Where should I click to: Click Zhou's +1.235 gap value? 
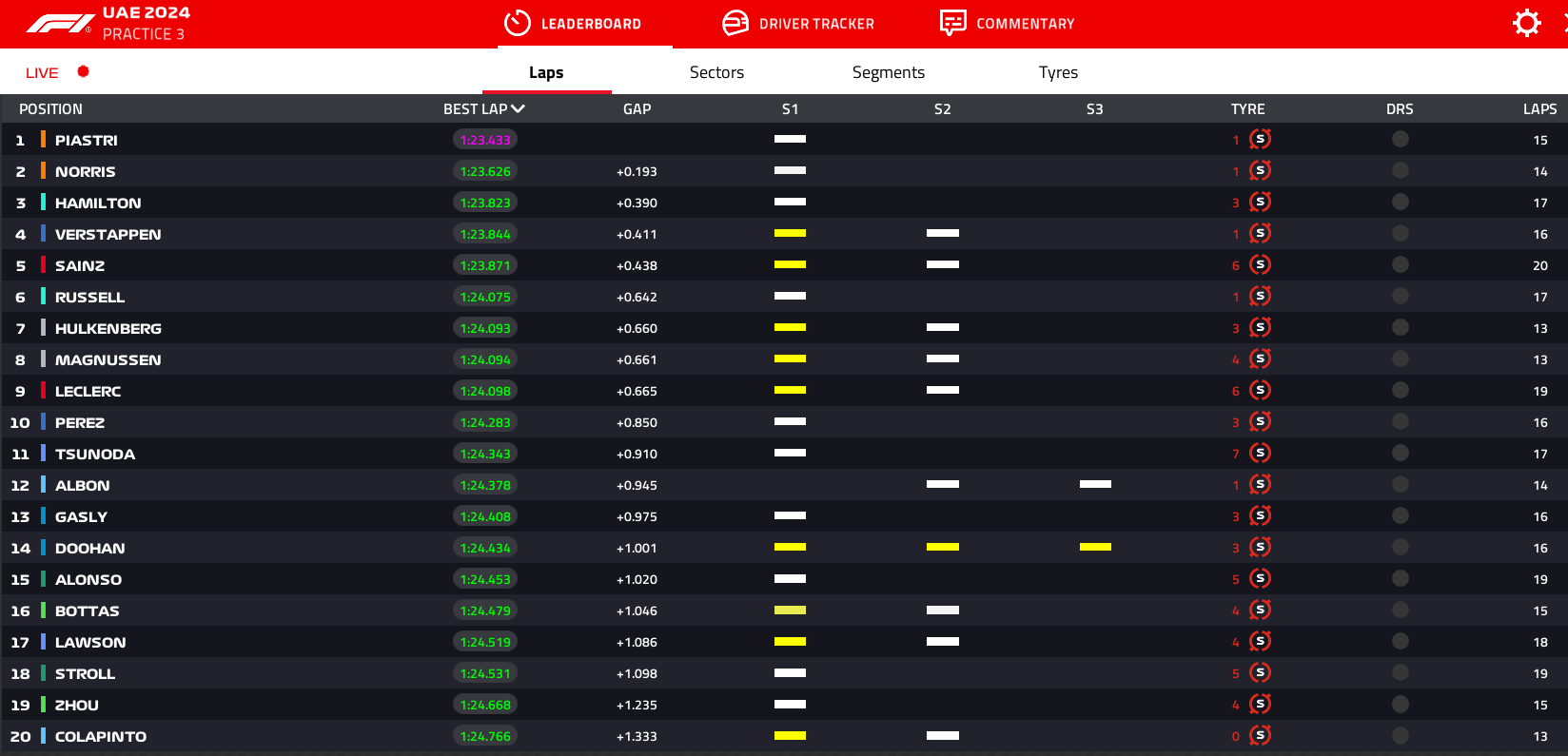(637, 705)
